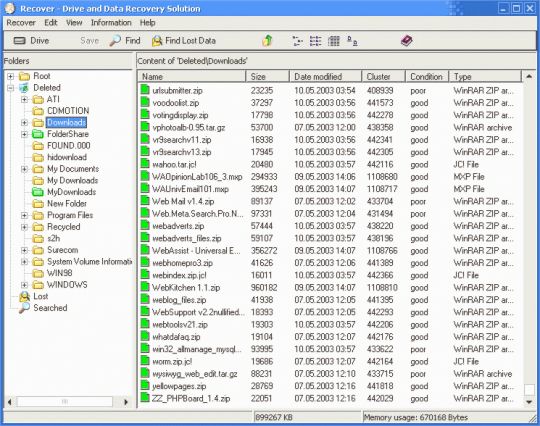Sort by Date modified column header

(x=325, y=76)
